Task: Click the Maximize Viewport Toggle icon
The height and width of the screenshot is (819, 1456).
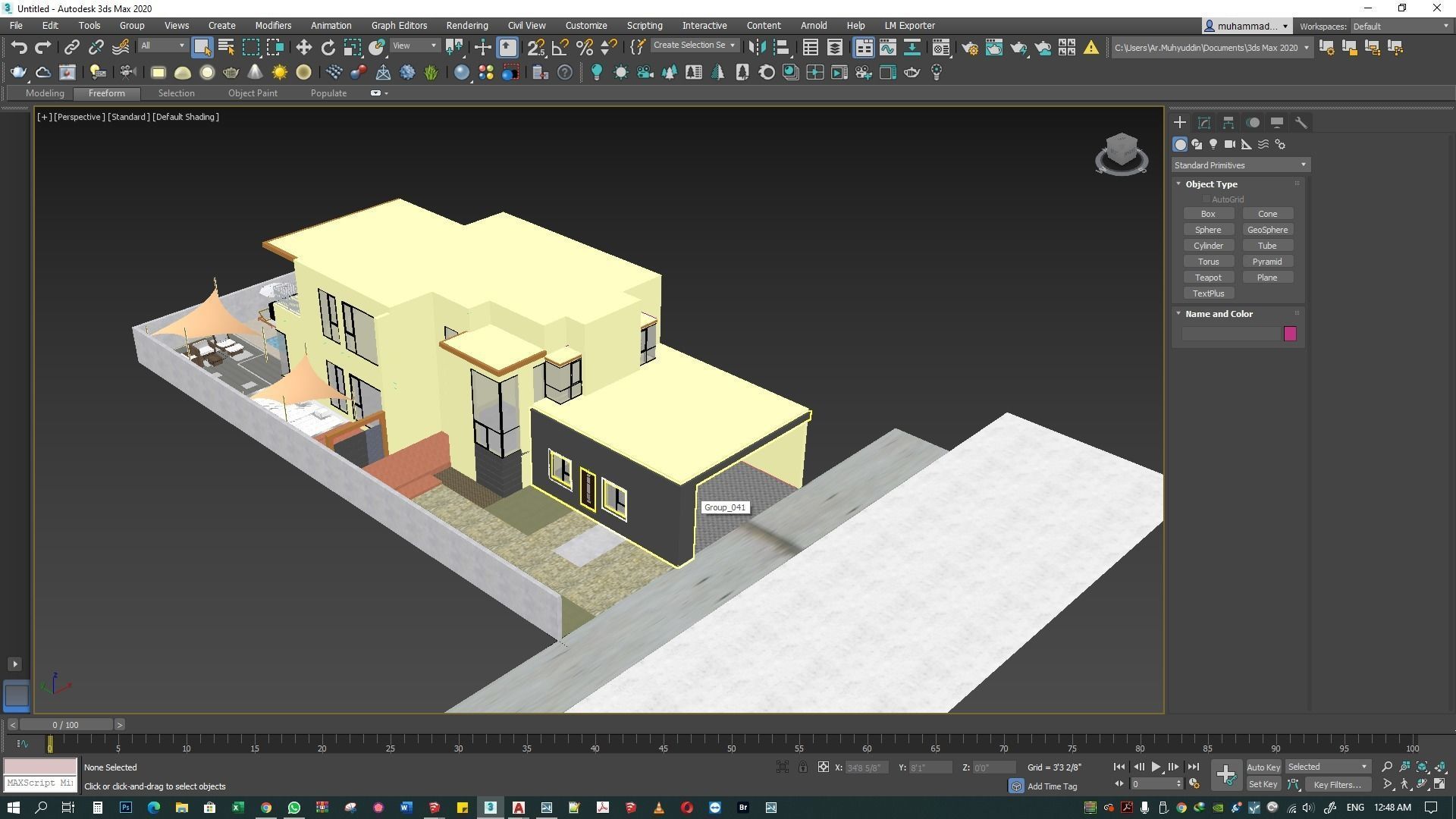Action: tap(1439, 784)
